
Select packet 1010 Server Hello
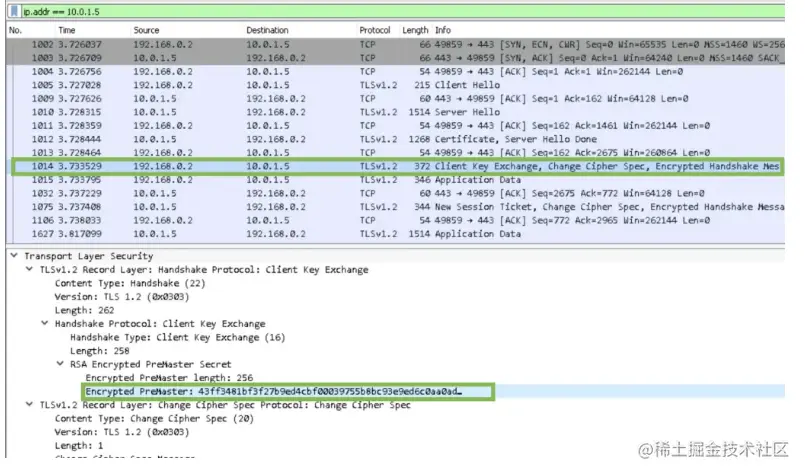tap(395, 112)
